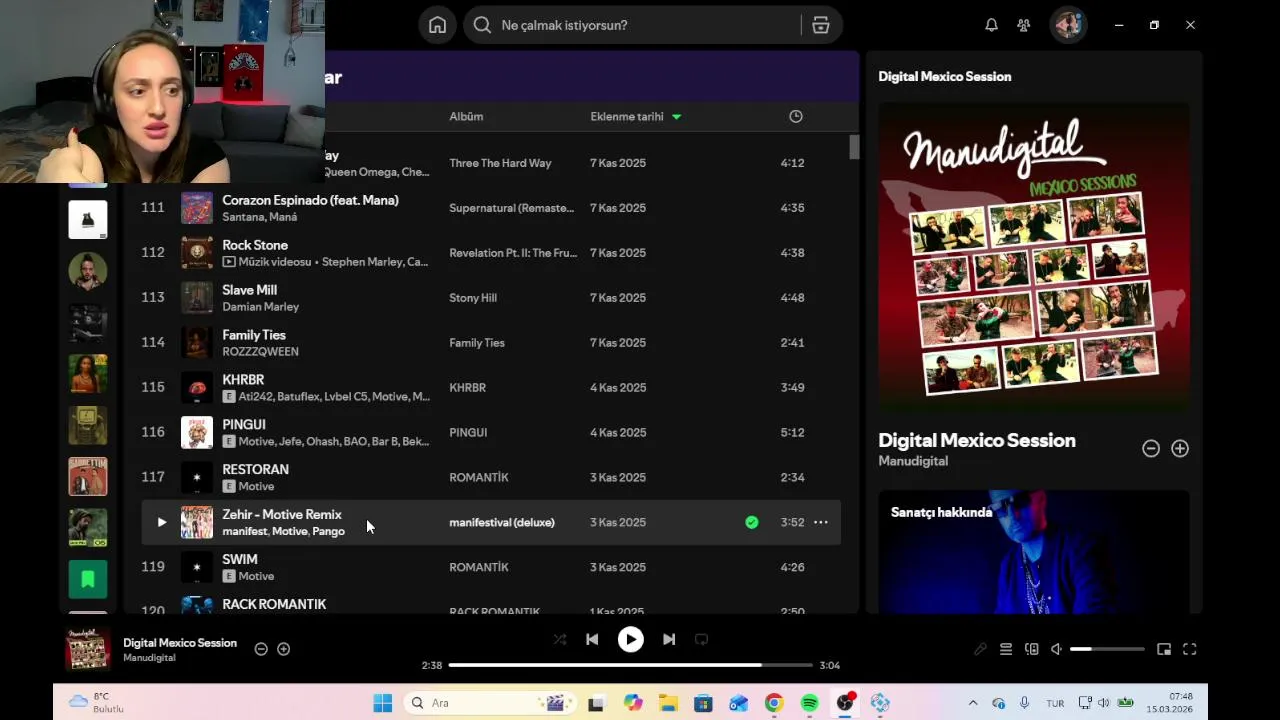Open the Damian Marley artist link
The image size is (1280, 720).
click(260, 307)
